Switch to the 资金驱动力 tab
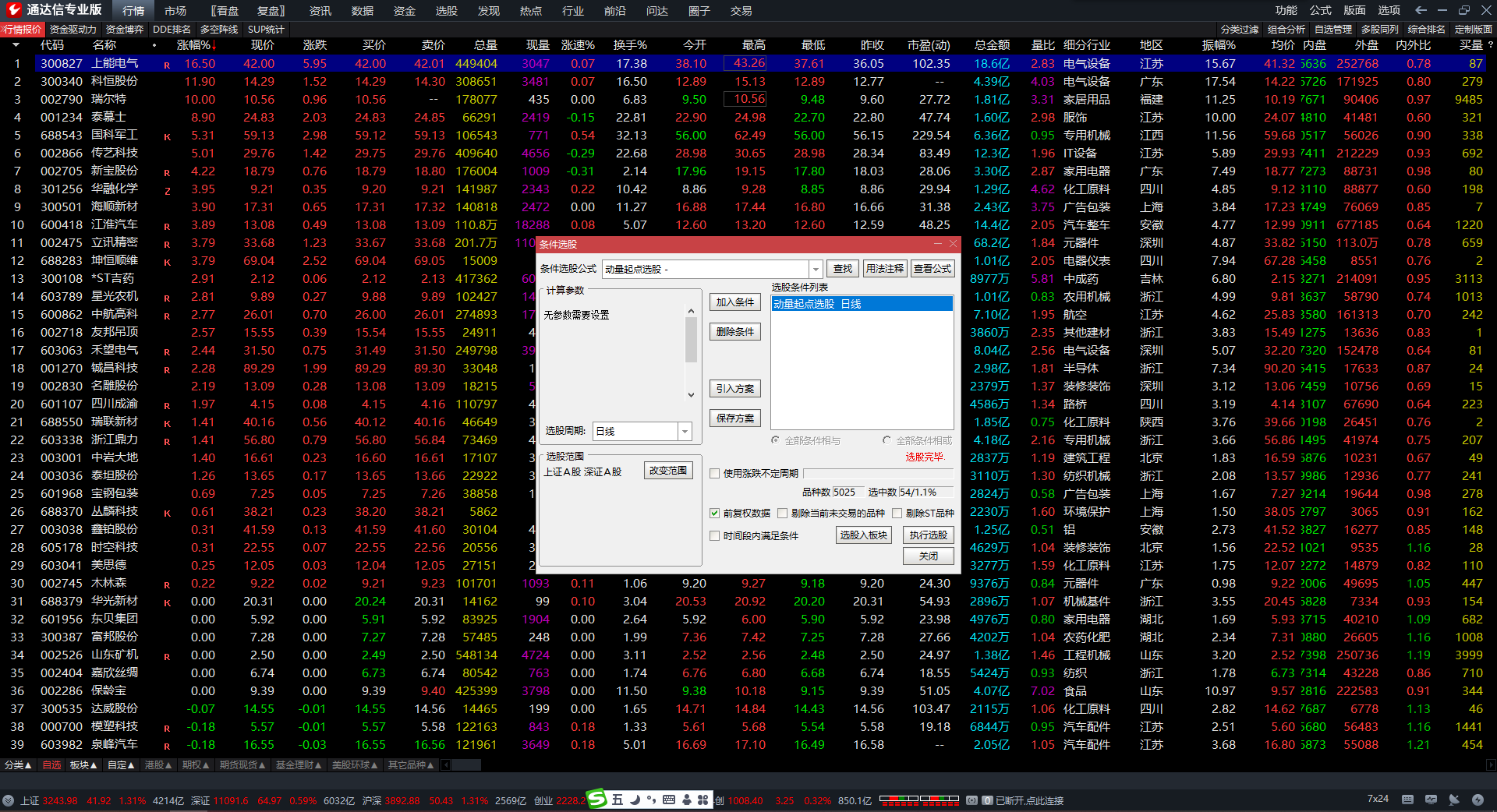Screen dimensions: 1497x812 (73, 29)
